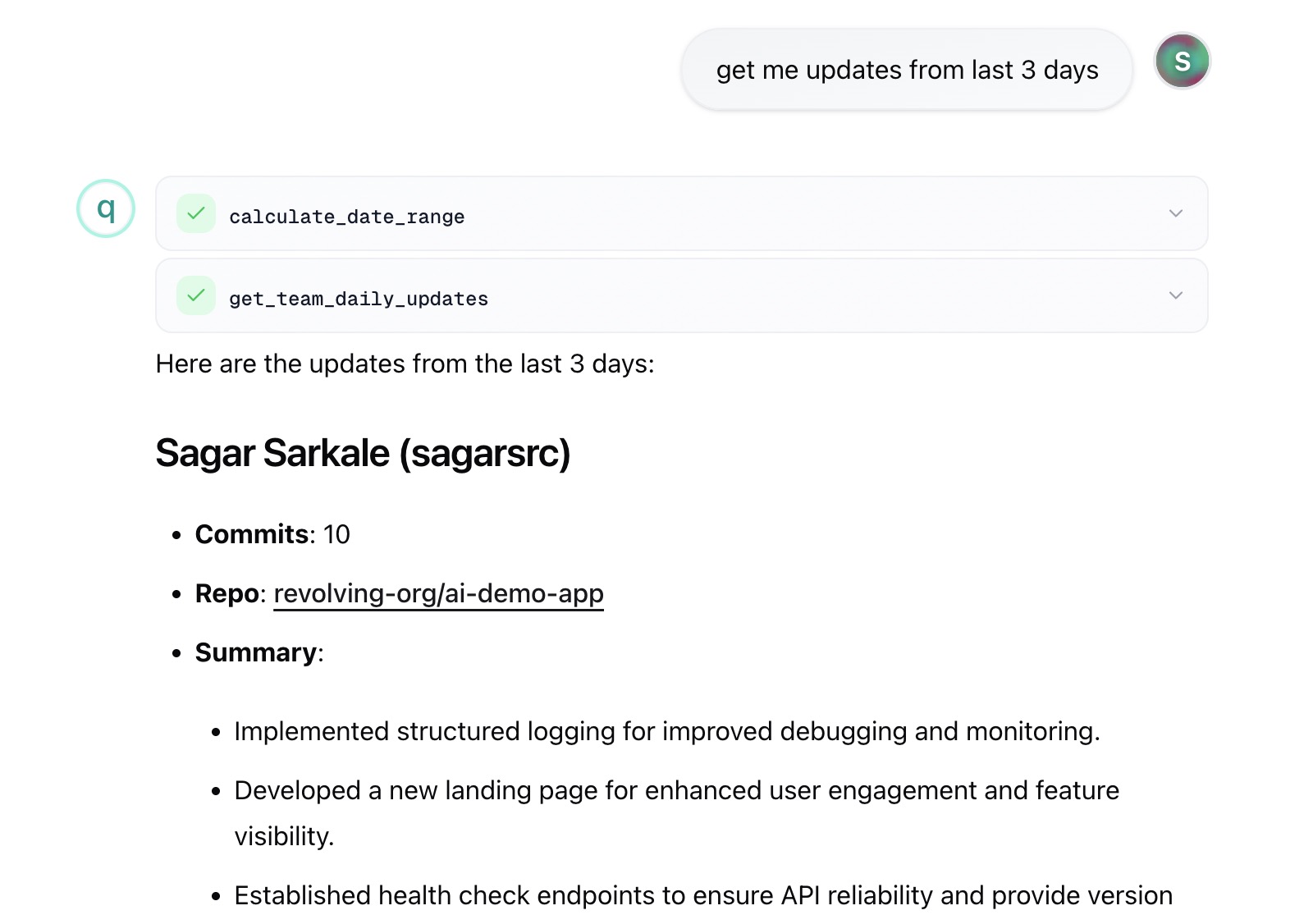Open the revolving-org/ai-demo-app repo link

click(x=438, y=593)
